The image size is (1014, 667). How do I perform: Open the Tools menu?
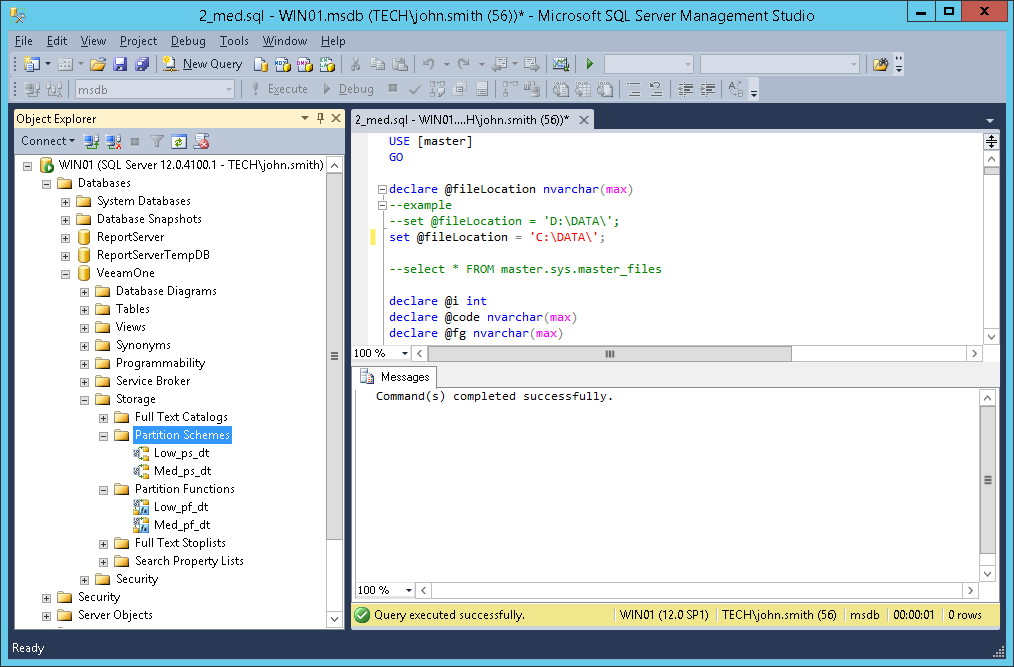(x=234, y=41)
